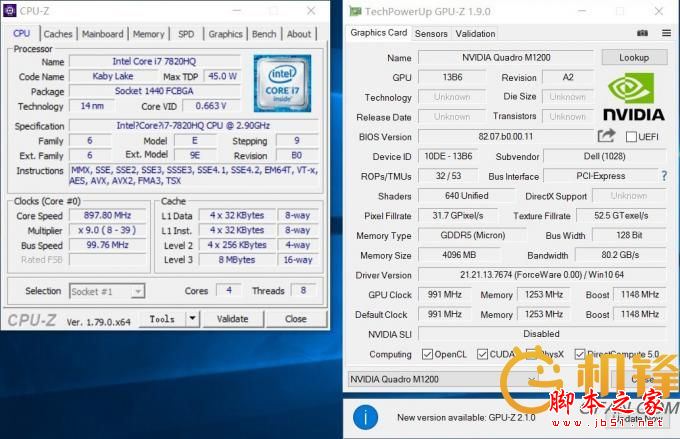This screenshot has height=439, width=680.
Task: Click the Subvendor value Dell (1028)
Action: click(x=605, y=156)
